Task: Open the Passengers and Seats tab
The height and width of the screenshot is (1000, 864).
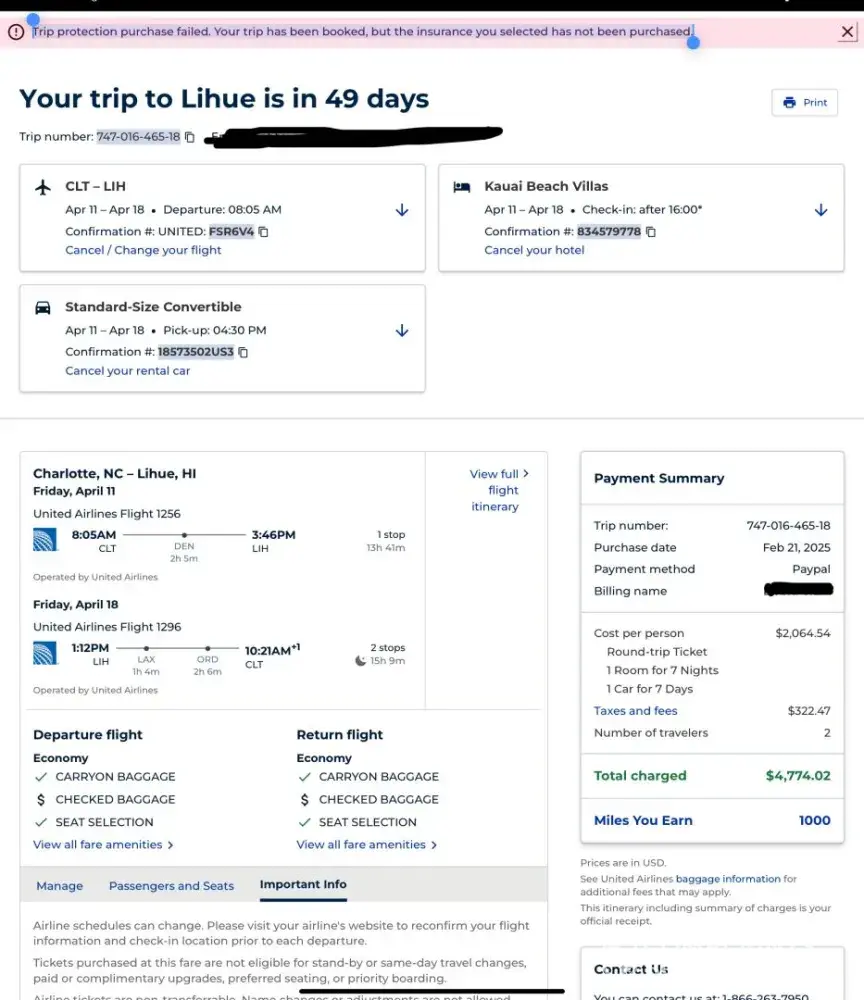Action: click(171, 886)
